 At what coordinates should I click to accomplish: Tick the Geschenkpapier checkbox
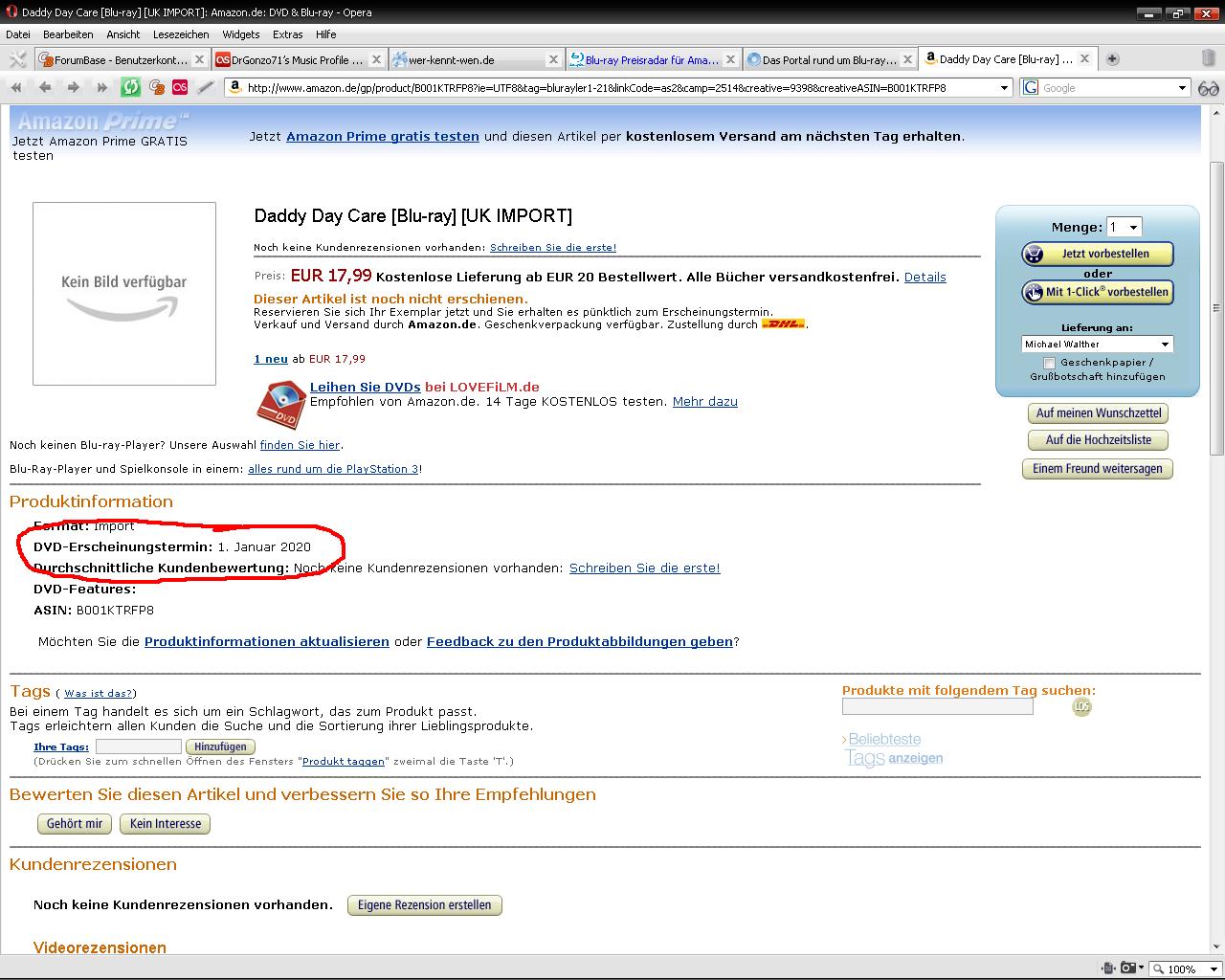coord(1050,363)
